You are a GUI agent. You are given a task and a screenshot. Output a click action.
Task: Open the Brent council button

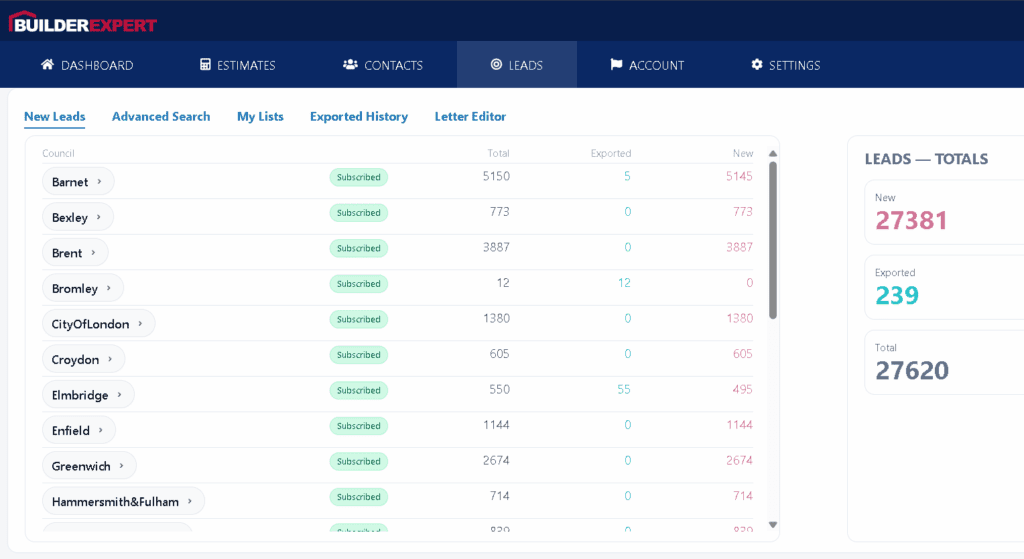point(75,253)
